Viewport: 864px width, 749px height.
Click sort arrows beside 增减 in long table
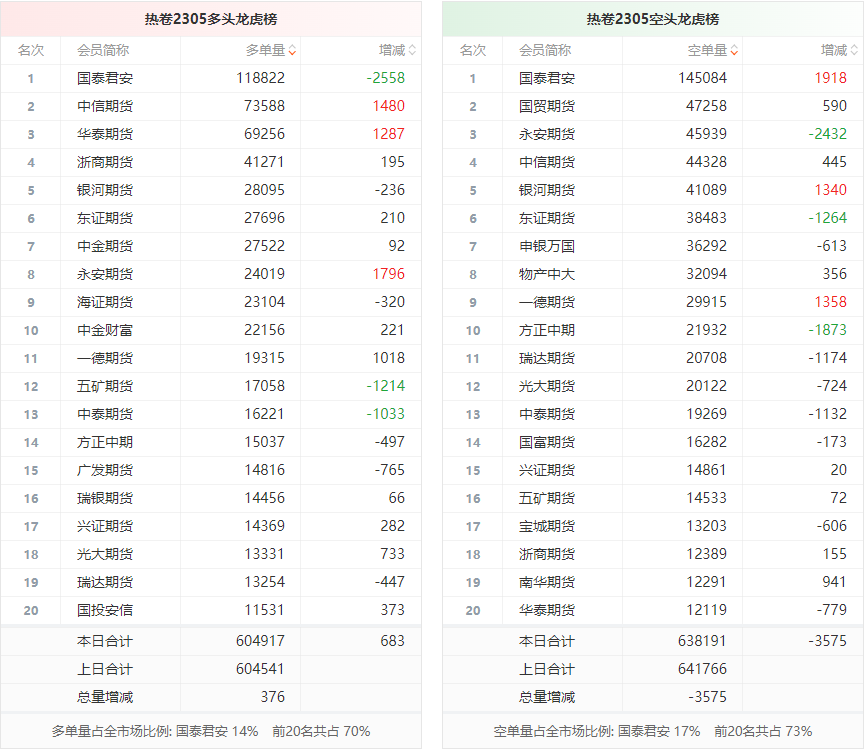pos(412,50)
